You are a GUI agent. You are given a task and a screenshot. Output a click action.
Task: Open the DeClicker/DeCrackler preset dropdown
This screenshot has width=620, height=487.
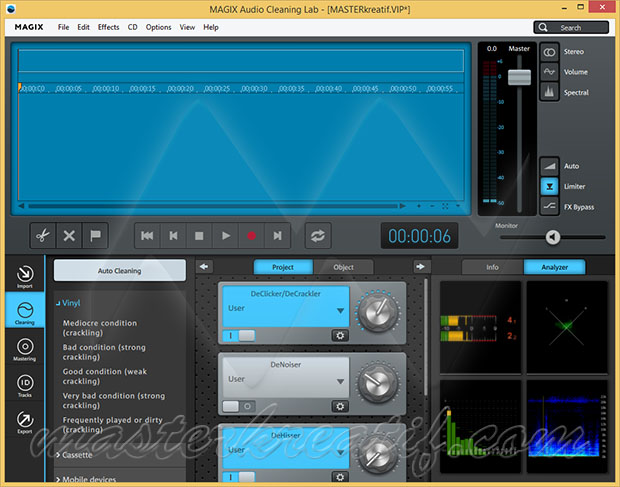click(340, 311)
